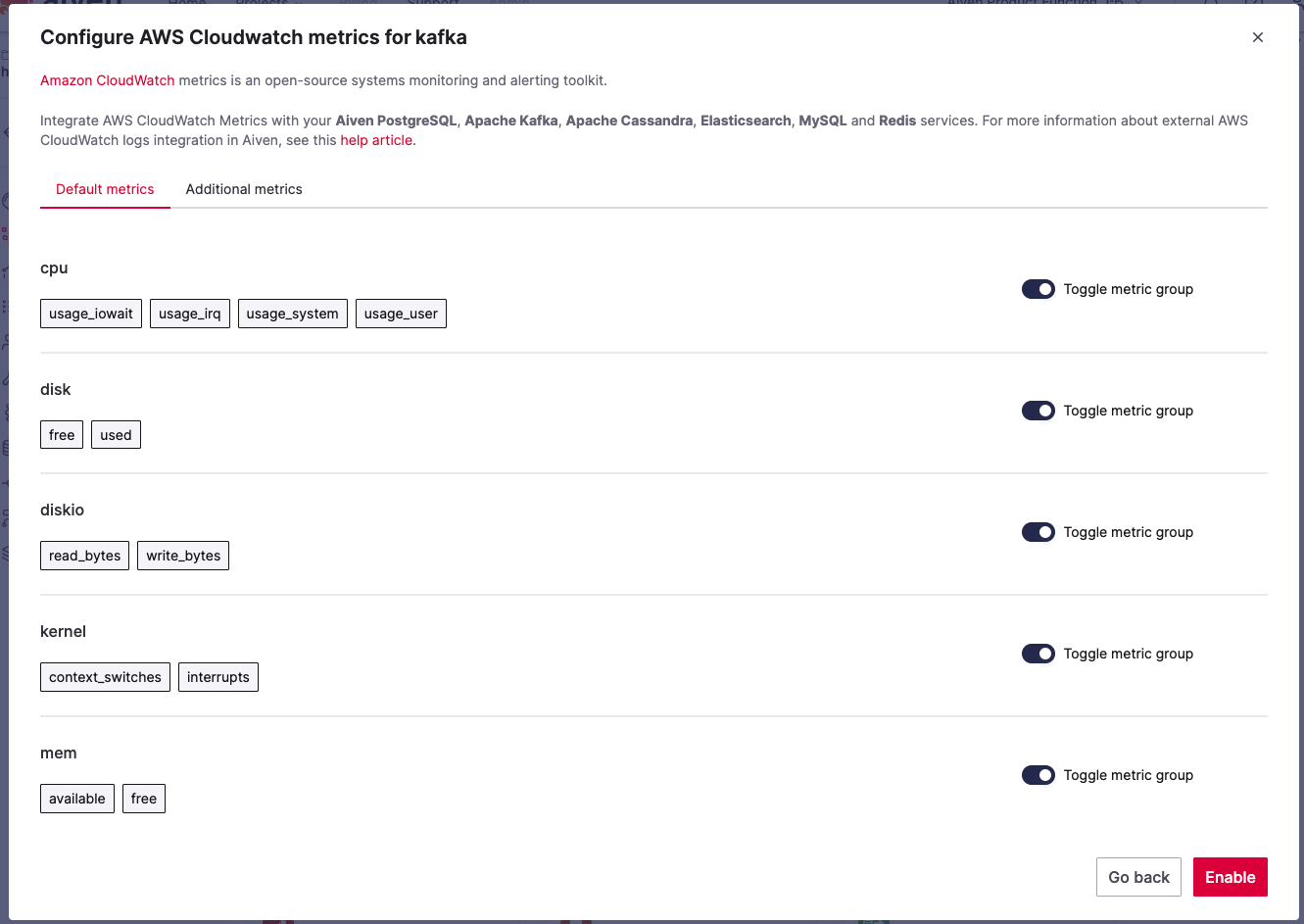Toggle the cpu metric group switch
The width and height of the screenshot is (1304, 924).
(x=1038, y=289)
